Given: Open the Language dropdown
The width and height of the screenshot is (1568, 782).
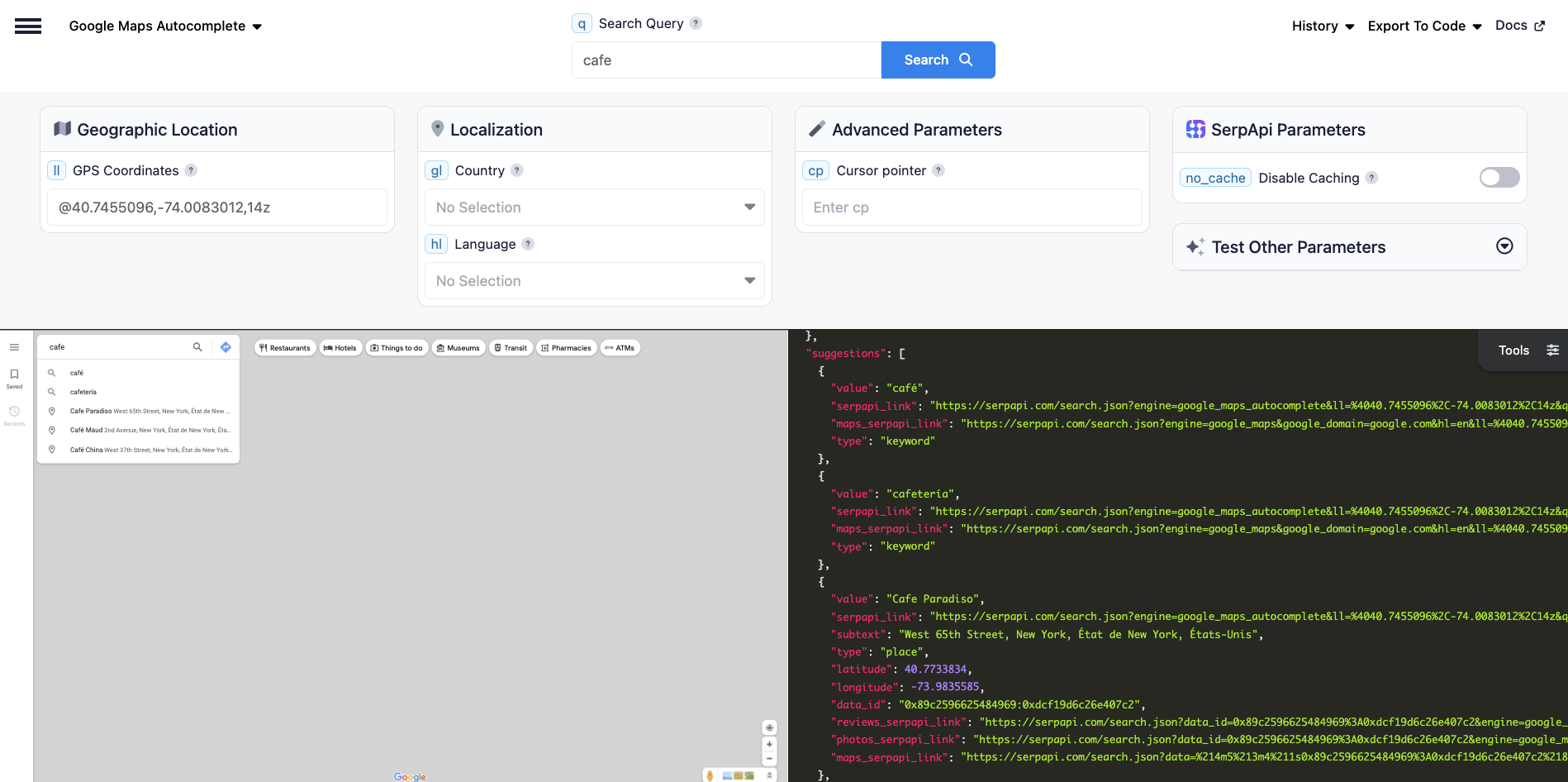Looking at the screenshot, I should tap(595, 281).
